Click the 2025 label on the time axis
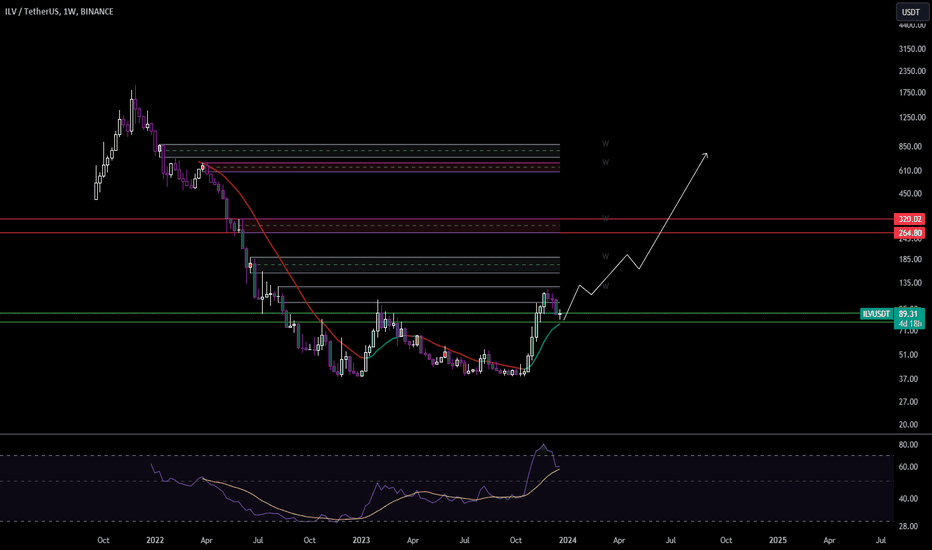Screen dimensions: 932x550 [777, 540]
